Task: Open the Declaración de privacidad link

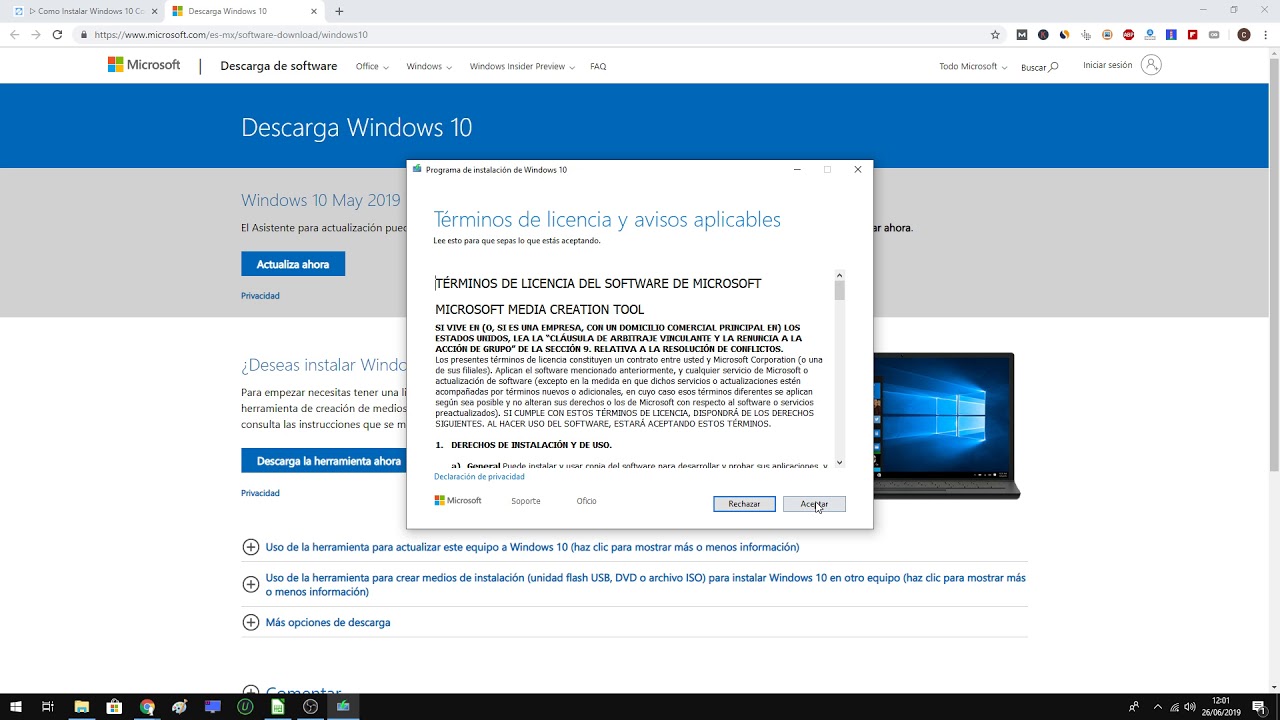Action: coord(479,477)
